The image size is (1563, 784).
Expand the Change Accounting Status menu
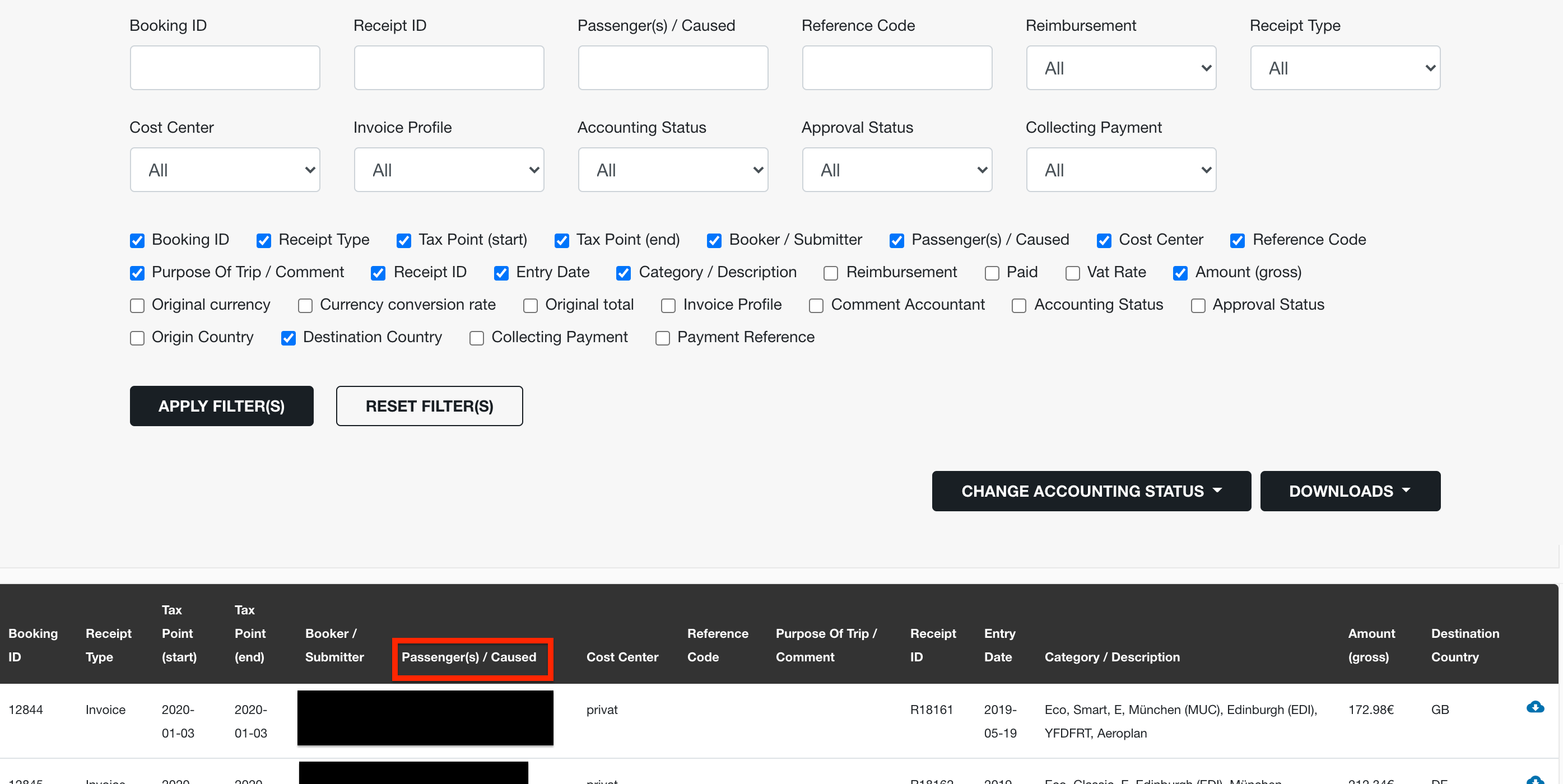(x=1091, y=491)
